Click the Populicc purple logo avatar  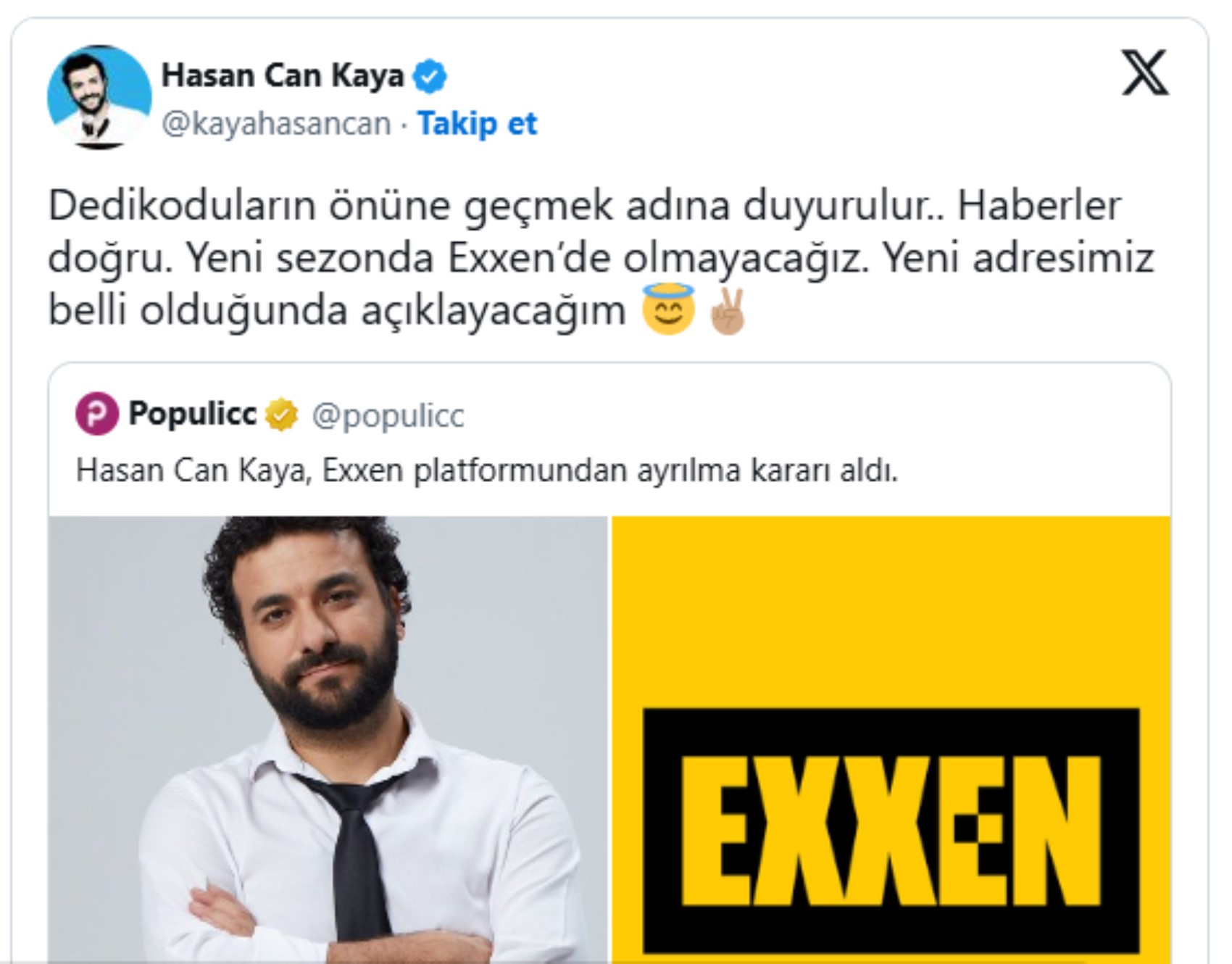tap(97, 414)
